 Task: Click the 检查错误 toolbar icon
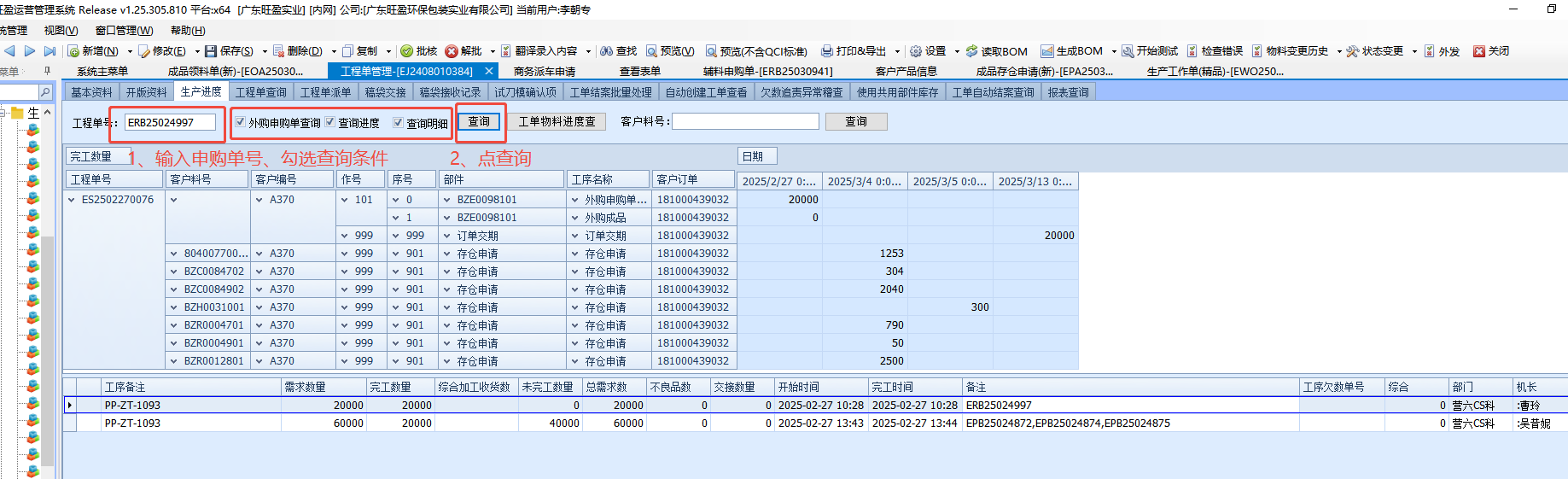(1192, 51)
